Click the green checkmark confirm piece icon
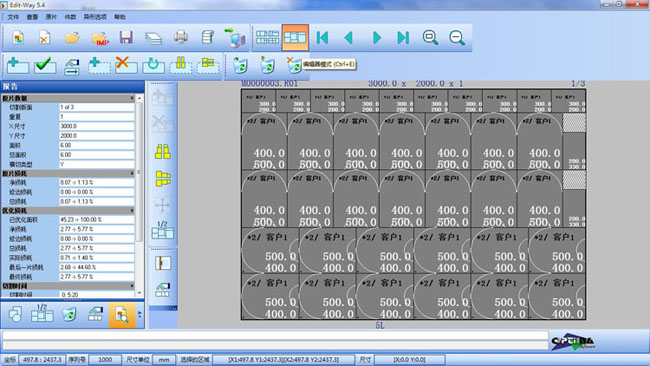The height and width of the screenshot is (366, 650). point(45,65)
